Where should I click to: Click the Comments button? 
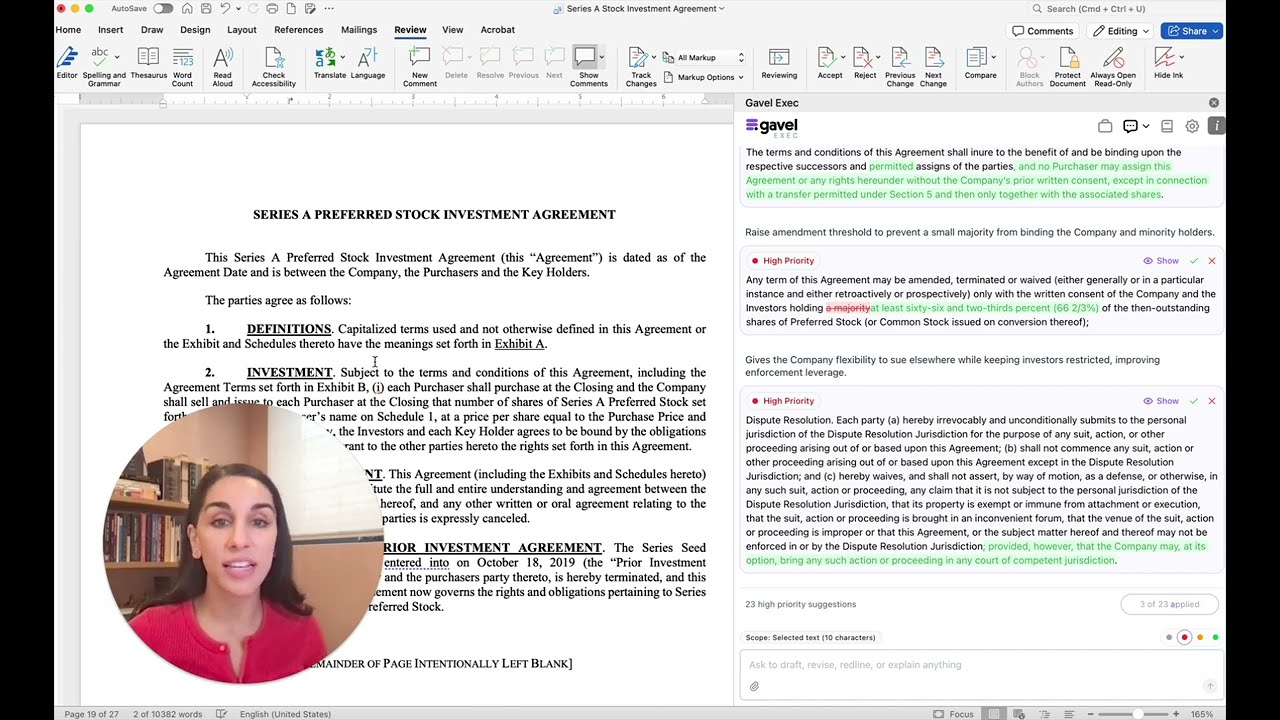point(1042,31)
